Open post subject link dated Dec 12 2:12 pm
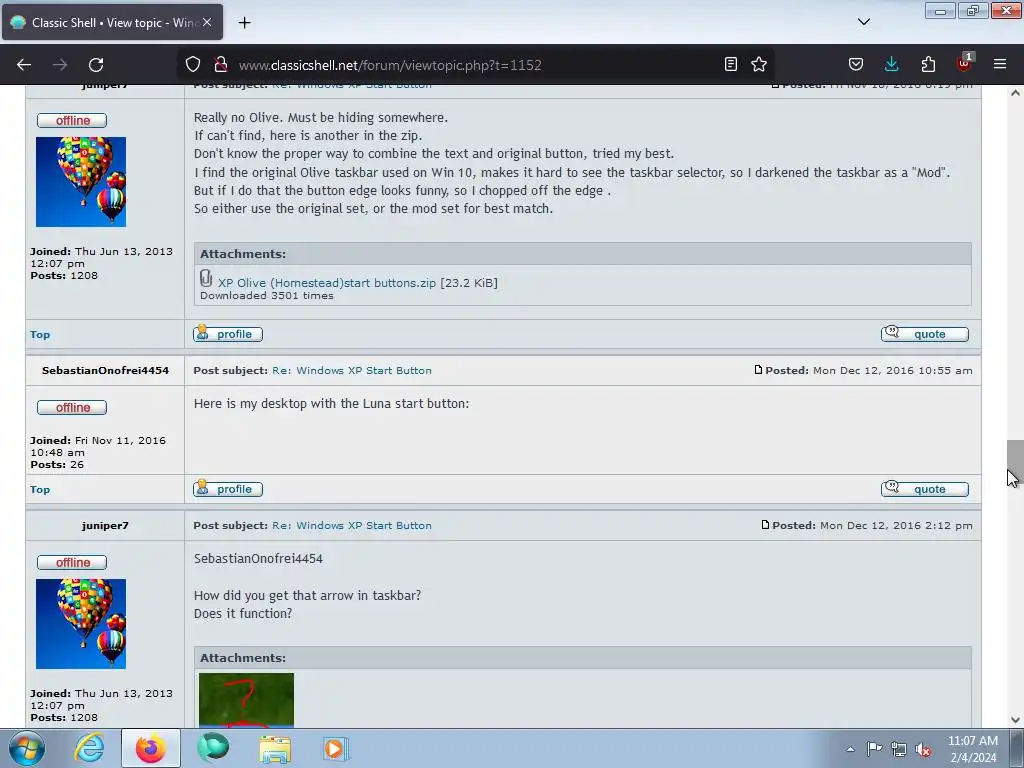Image resolution: width=1024 pixels, height=768 pixels. click(352, 525)
